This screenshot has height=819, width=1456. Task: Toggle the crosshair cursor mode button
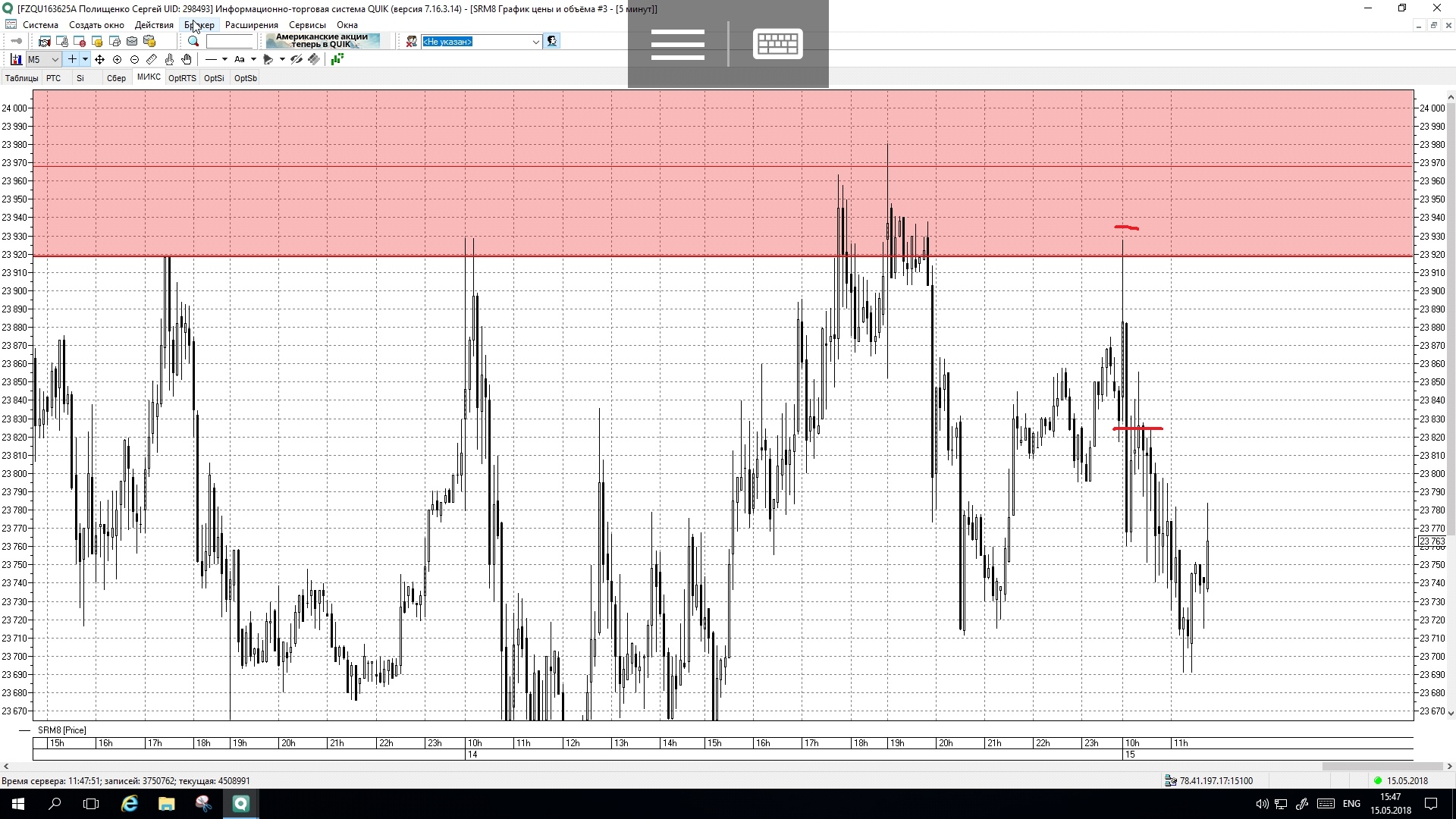pos(71,59)
